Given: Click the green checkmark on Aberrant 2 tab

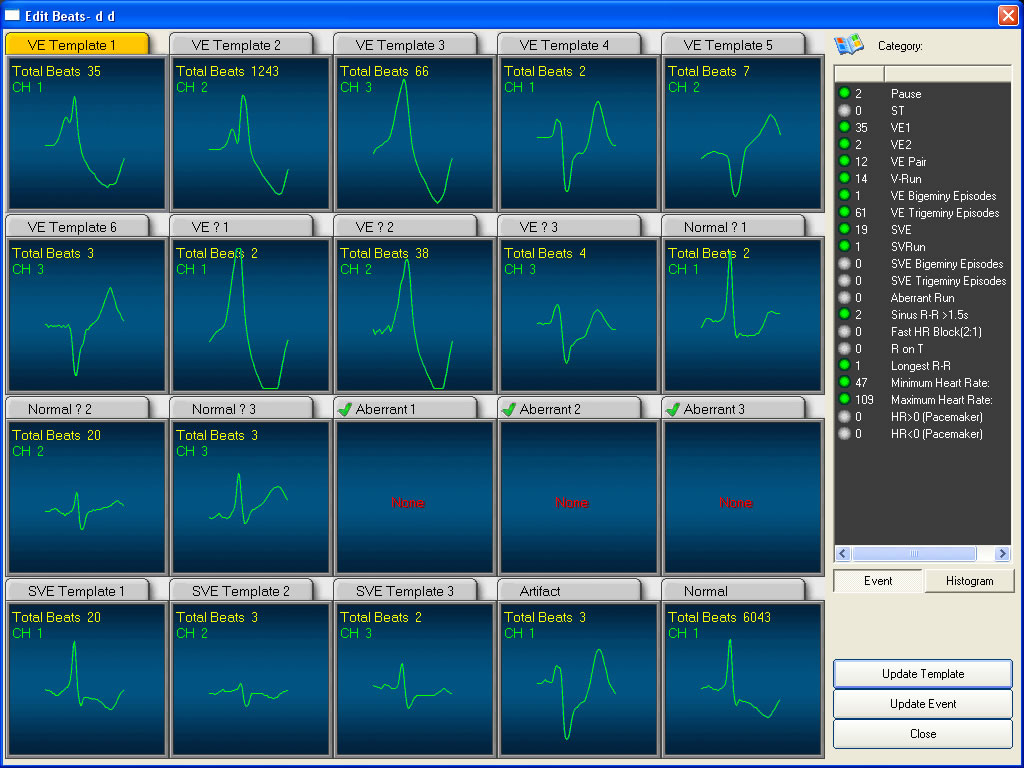Looking at the screenshot, I should [512, 408].
